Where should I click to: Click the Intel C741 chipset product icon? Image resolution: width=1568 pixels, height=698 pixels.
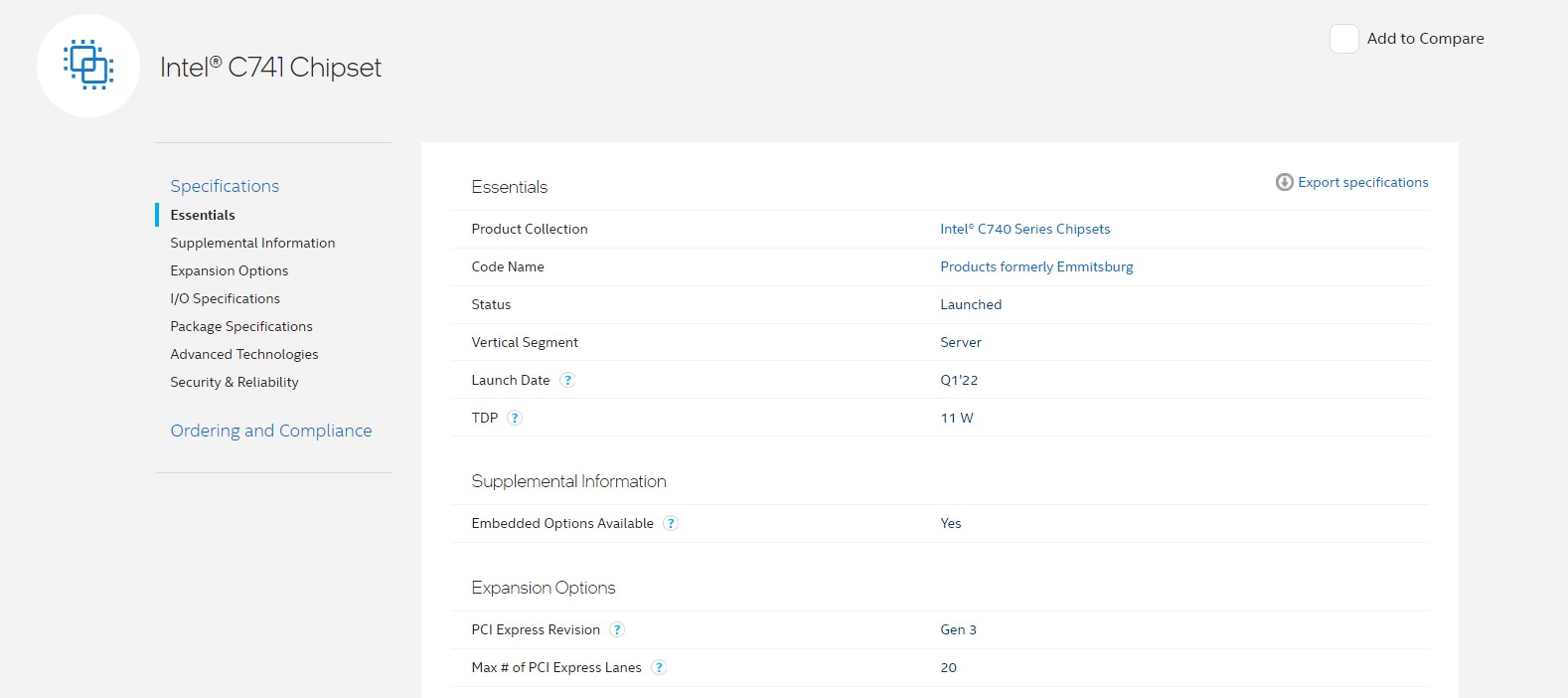(88, 66)
